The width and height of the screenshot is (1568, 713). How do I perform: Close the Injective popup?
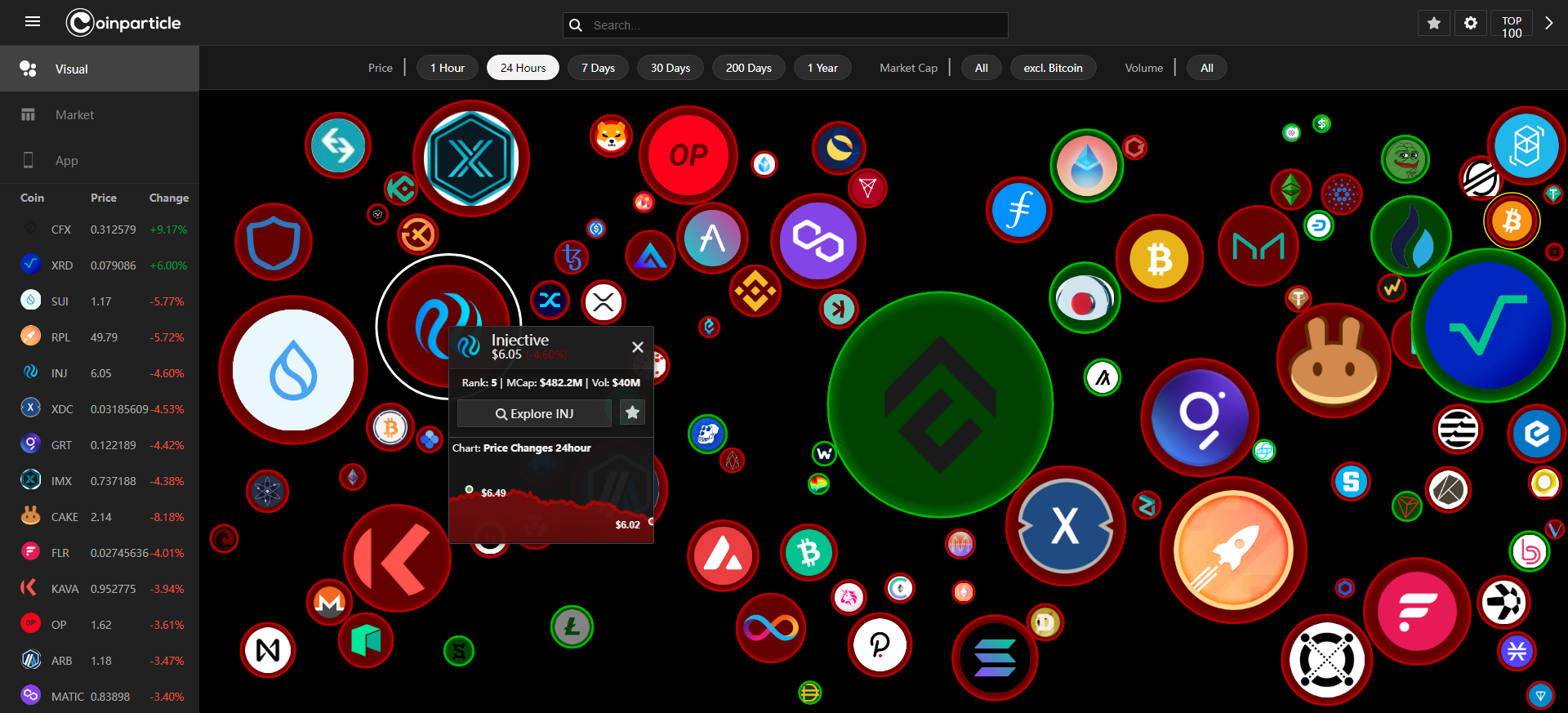pyautogui.click(x=638, y=347)
